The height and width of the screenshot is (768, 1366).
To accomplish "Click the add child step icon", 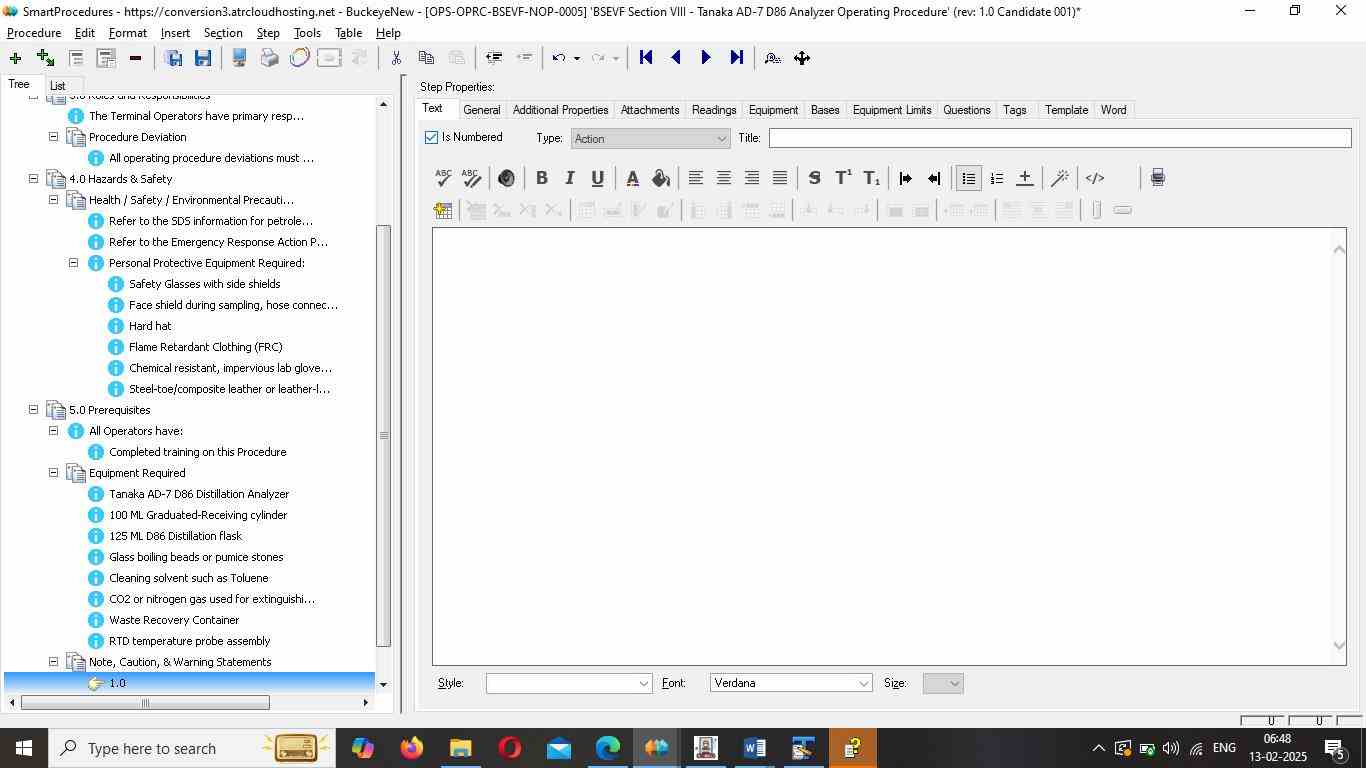I will click(45, 58).
